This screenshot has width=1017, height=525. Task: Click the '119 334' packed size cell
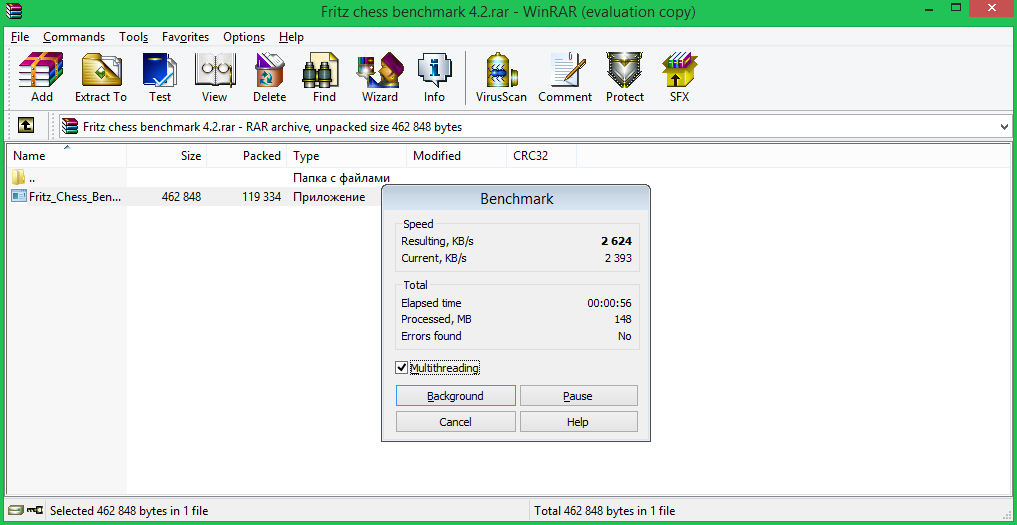coord(261,197)
